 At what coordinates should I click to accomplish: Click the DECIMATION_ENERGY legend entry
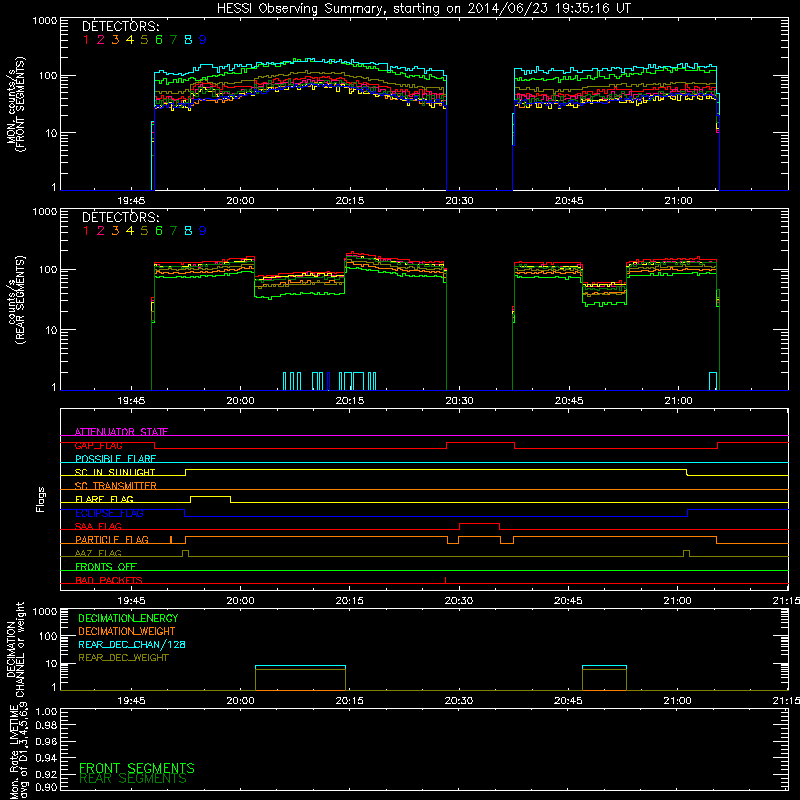click(x=128, y=618)
